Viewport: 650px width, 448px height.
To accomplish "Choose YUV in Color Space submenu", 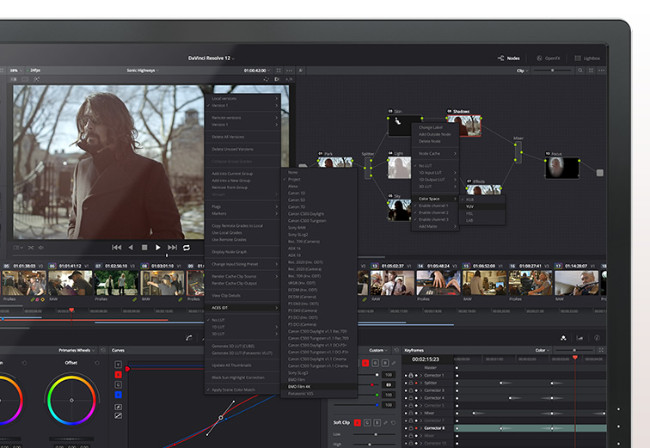I will point(482,206).
